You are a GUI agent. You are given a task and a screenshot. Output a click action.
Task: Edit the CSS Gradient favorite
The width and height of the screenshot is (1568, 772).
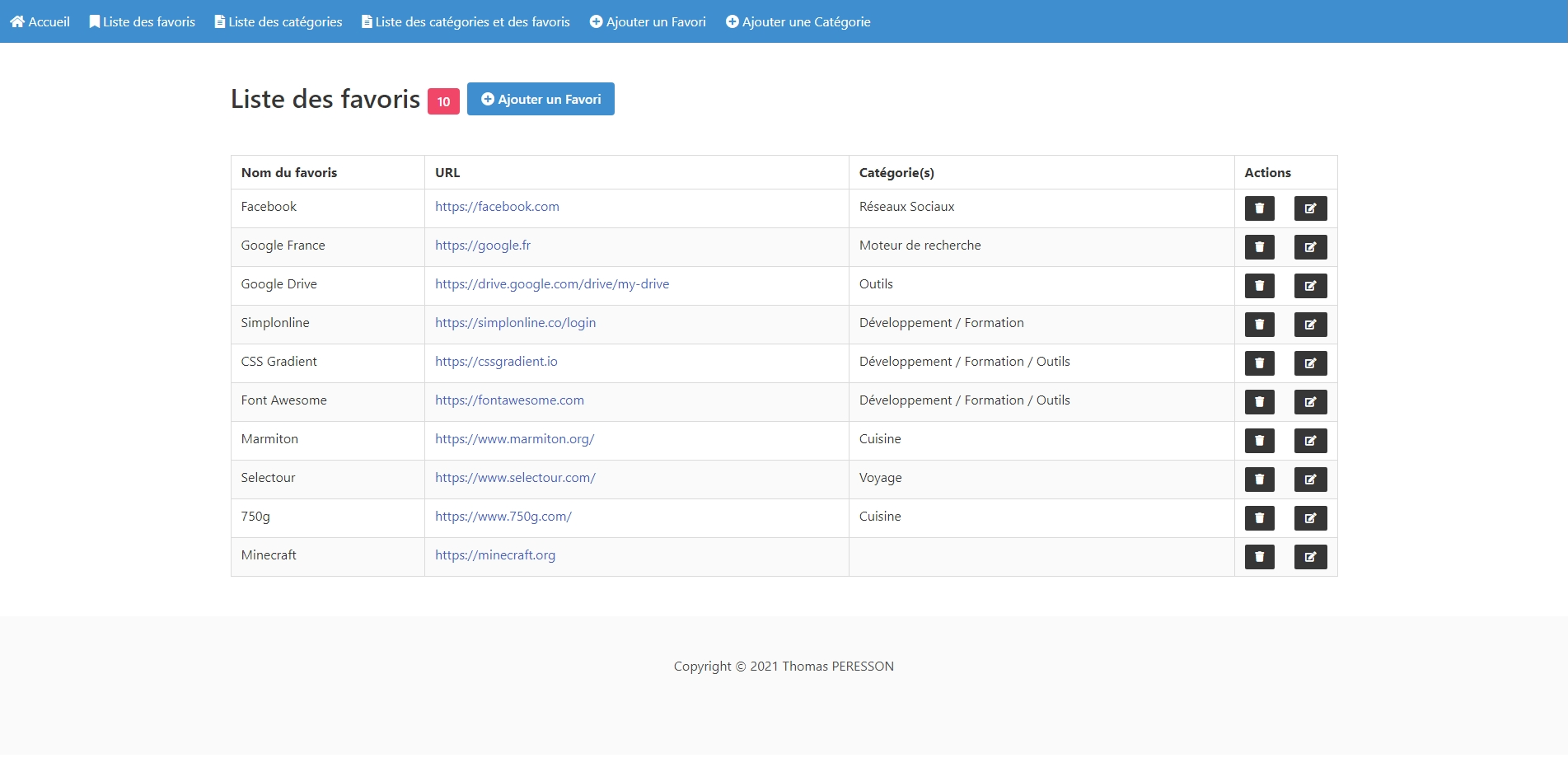click(1310, 363)
